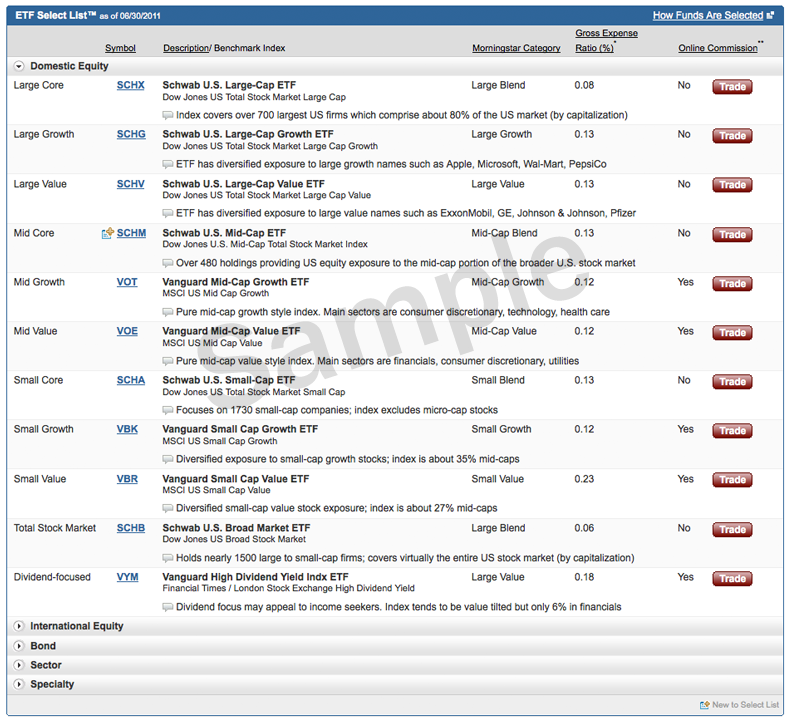Screen dimensions: 790x723
Task: Click the comment icon in the SCHG row
Action: (x=168, y=164)
